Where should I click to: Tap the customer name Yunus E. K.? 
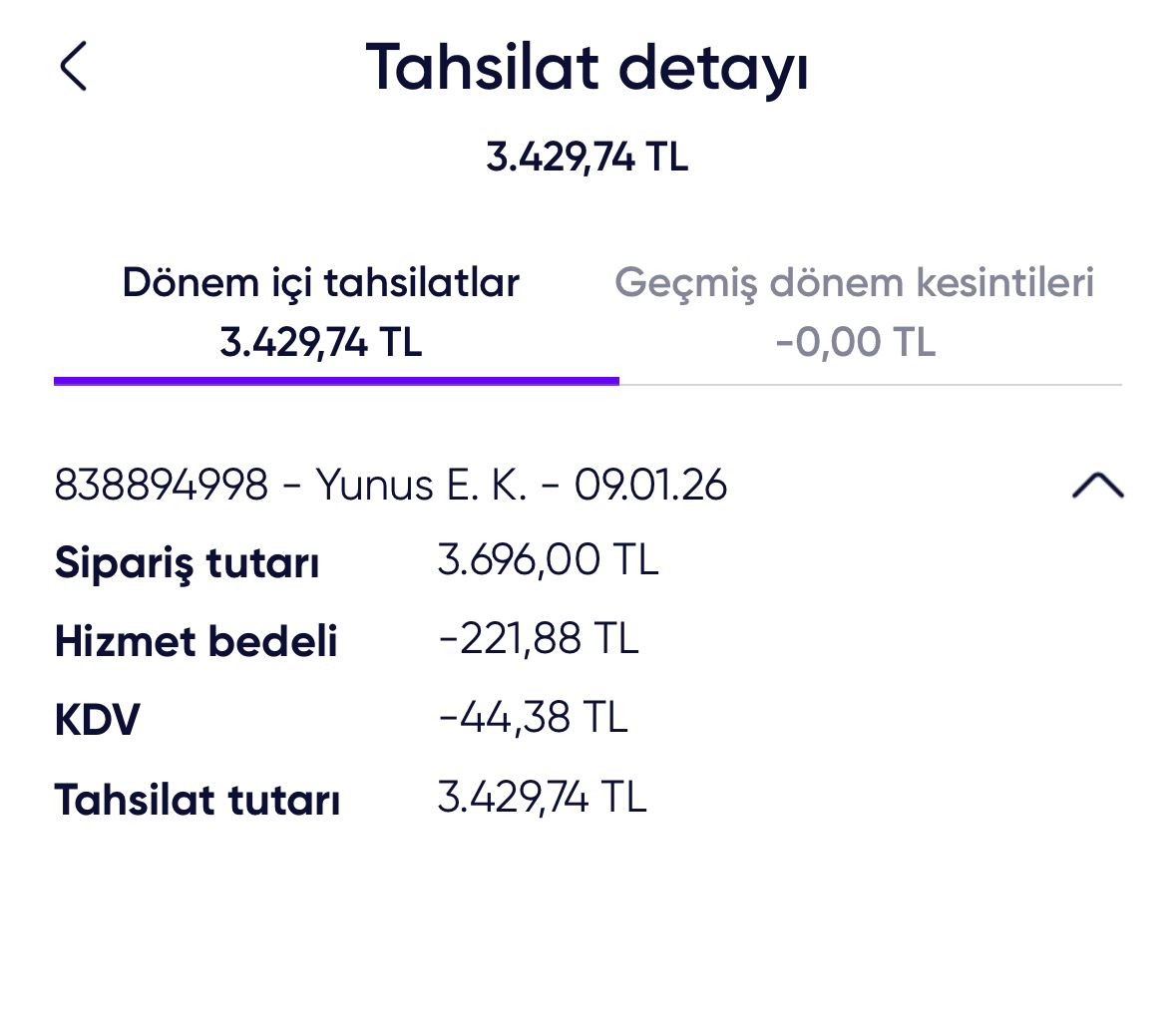(x=421, y=486)
